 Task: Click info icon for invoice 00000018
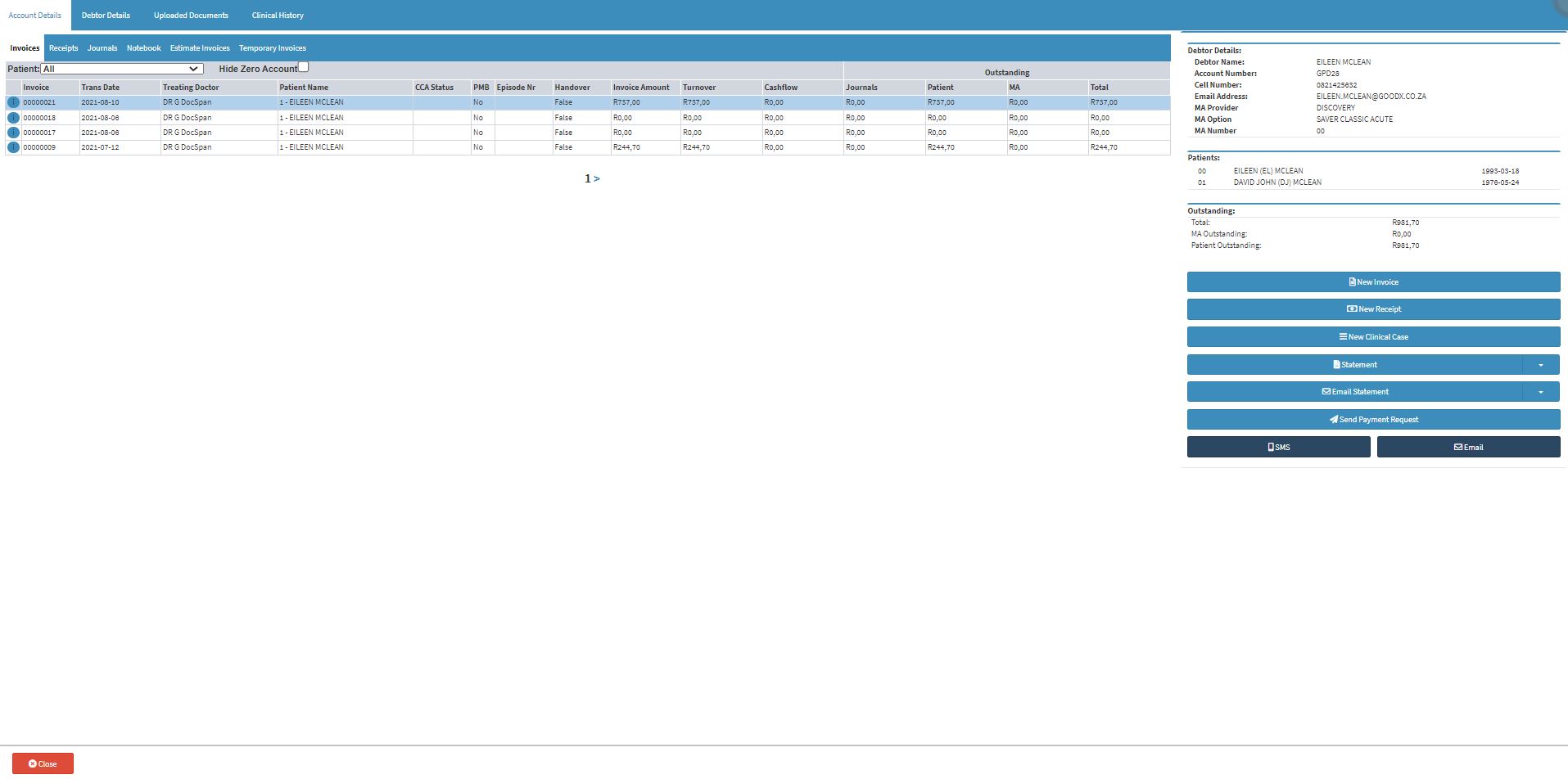click(x=13, y=118)
